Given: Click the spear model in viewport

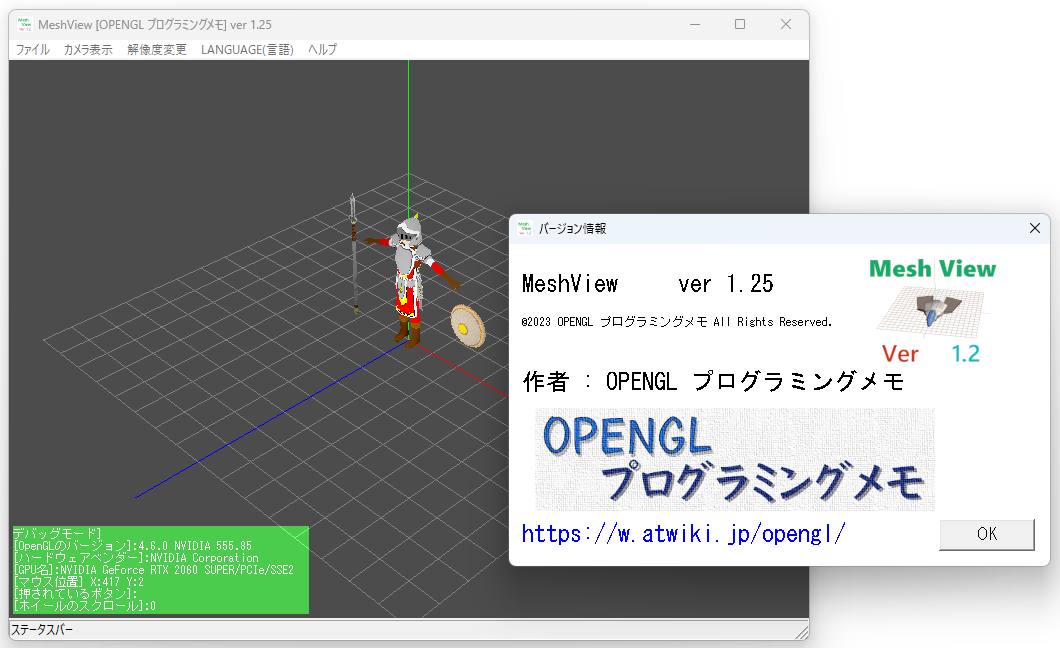Looking at the screenshot, I should (x=354, y=253).
